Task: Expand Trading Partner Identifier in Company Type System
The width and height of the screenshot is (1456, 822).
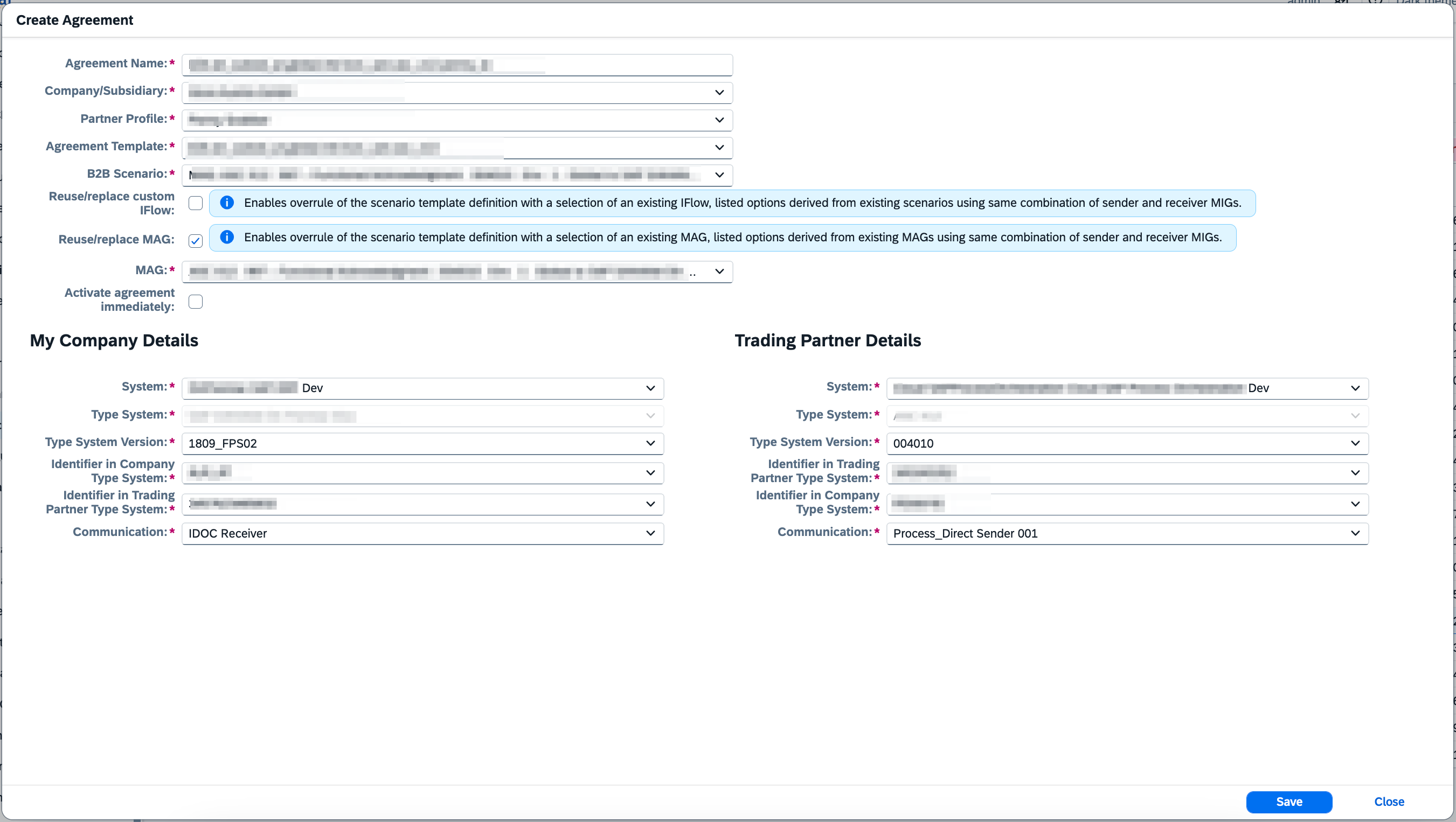Action: point(1355,504)
